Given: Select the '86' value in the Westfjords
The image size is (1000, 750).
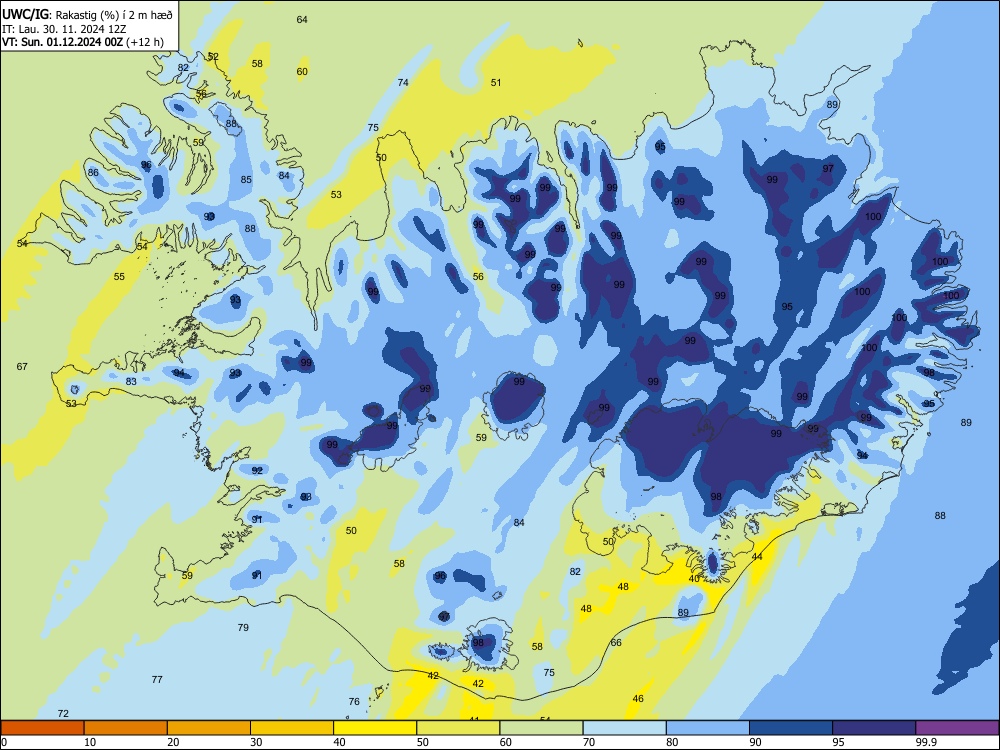Looking at the screenshot, I should pyautogui.click(x=93, y=173).
